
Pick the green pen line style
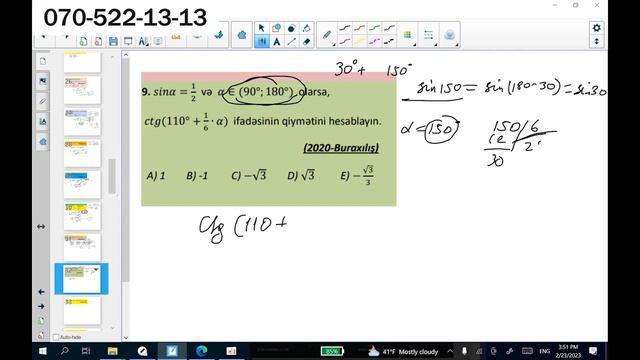click(x=374, y=28)
